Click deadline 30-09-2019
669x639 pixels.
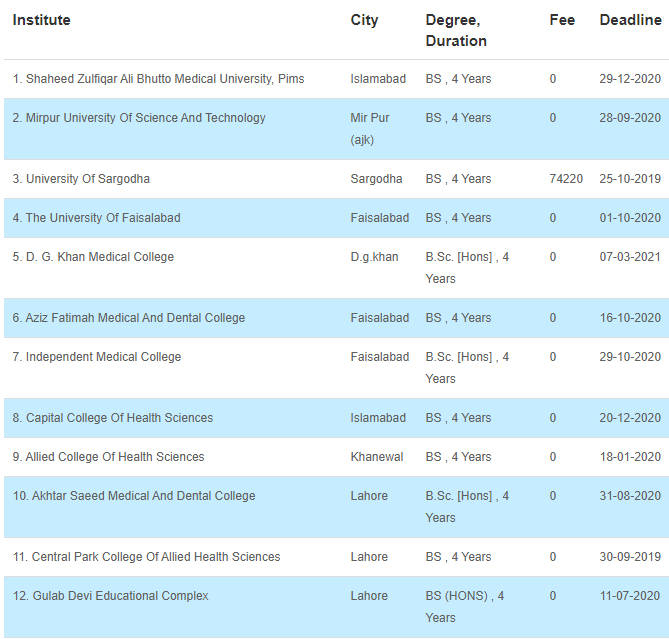tap(630, 557)
